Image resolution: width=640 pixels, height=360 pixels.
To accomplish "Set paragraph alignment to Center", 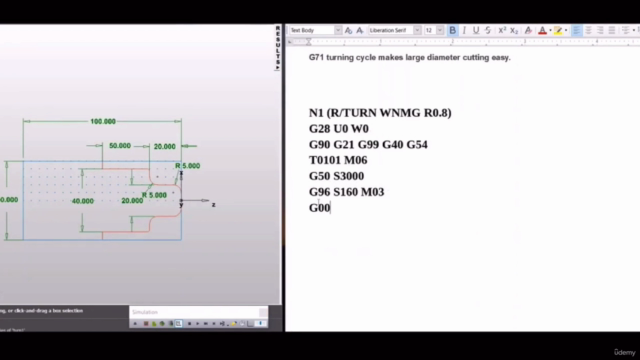I will (x=588, y=30).
